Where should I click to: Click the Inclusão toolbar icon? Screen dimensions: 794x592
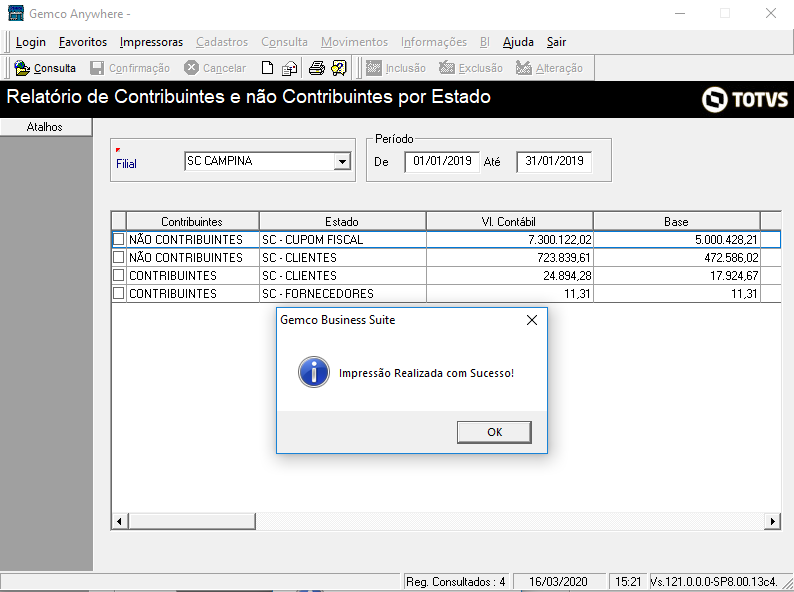[374, 68]
